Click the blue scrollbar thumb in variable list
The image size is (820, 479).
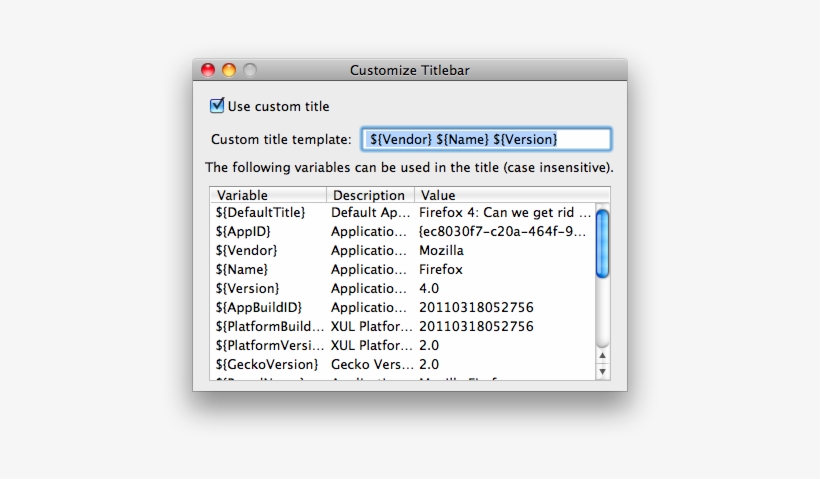point(602,243)
